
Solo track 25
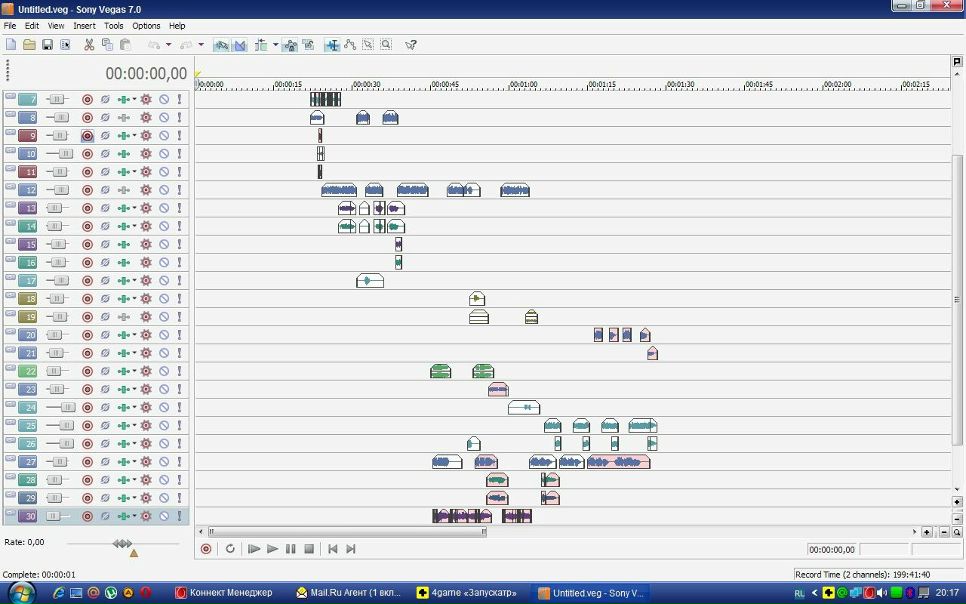tap(180, 426)
